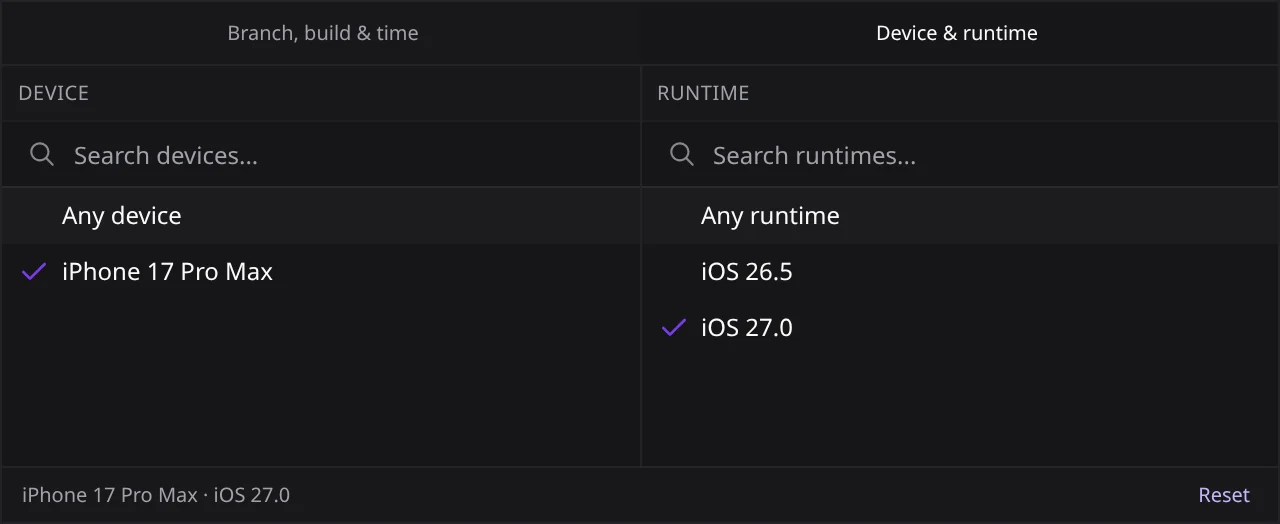The height and width of the screenshot is (524, 1280).
Task: Click the RUNTIME column header
Action: click(x=703, y=93)
